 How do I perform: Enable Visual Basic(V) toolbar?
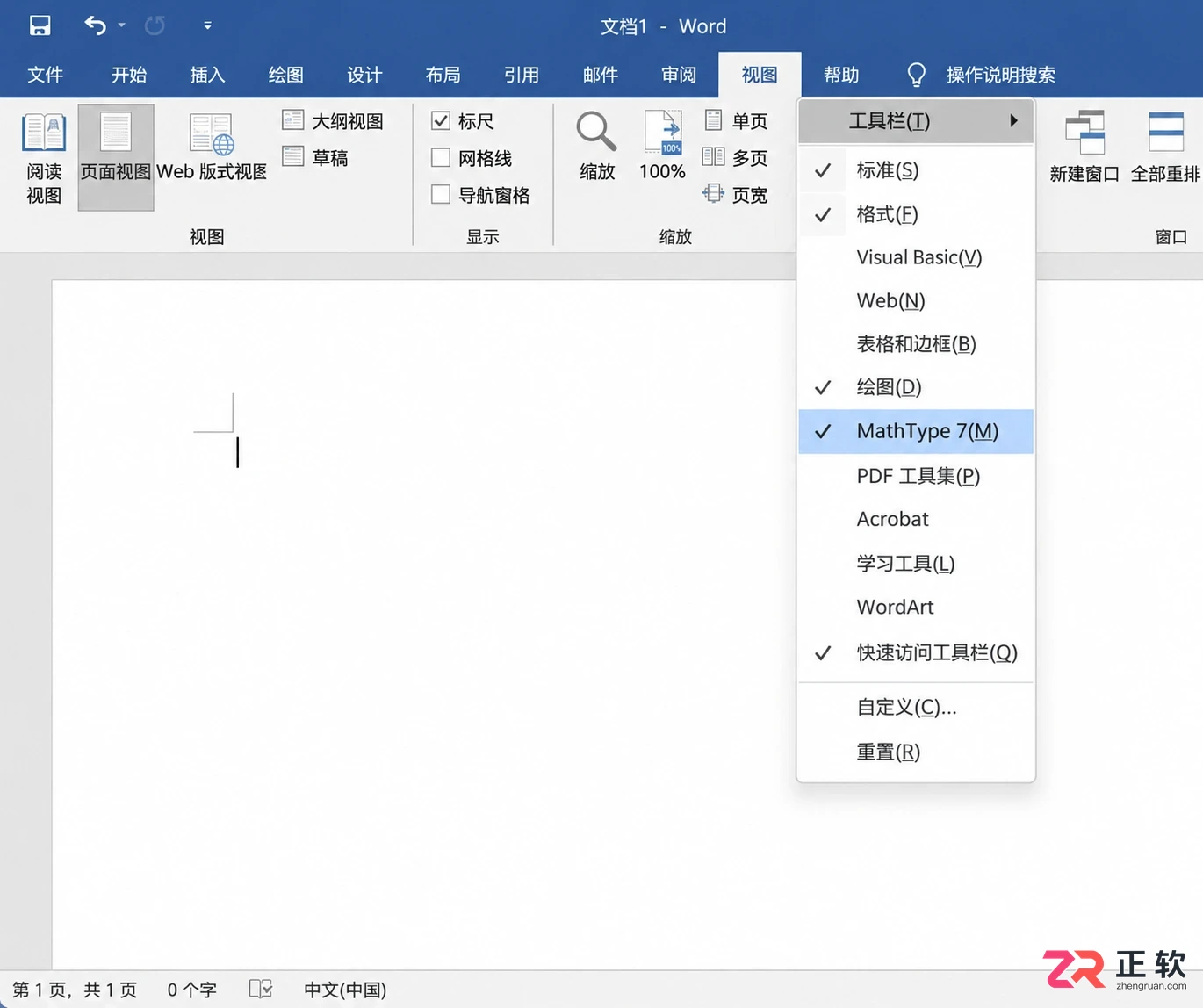(916, 257)
